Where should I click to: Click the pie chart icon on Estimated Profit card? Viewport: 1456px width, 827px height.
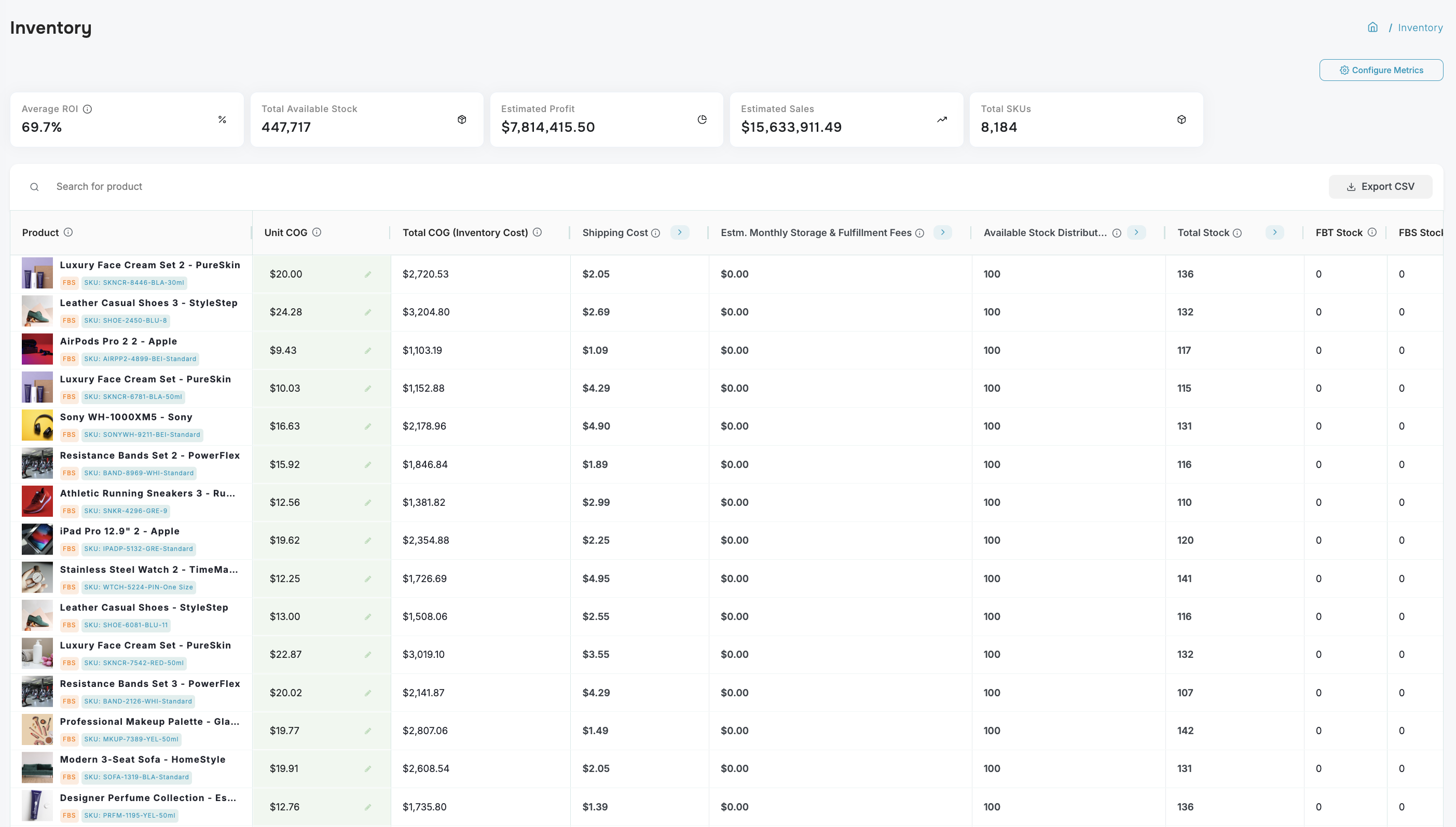click(702, 119)
